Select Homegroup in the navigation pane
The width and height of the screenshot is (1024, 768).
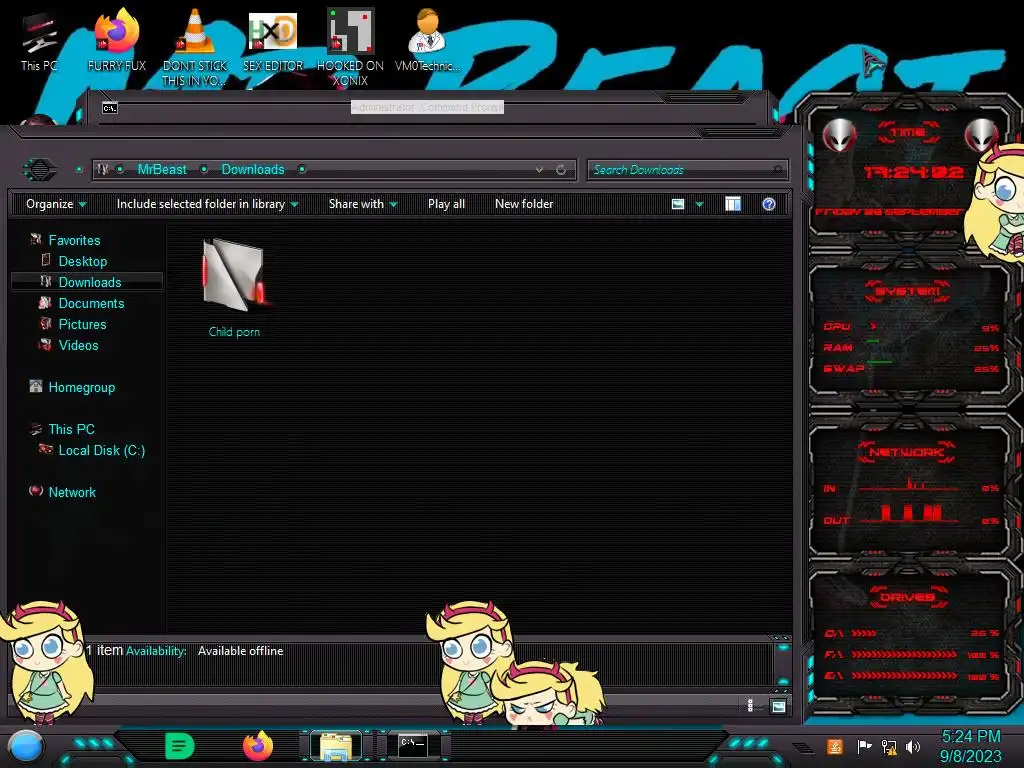coord(82,387)
